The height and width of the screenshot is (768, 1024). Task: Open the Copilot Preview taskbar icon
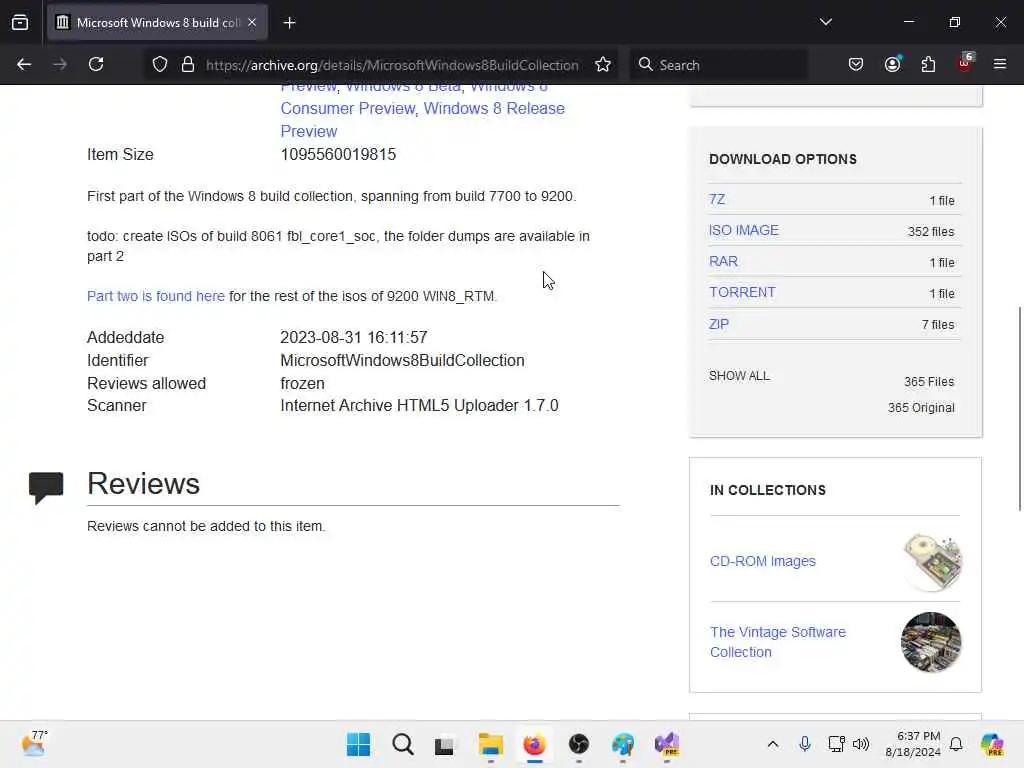[x=992, y=744]
